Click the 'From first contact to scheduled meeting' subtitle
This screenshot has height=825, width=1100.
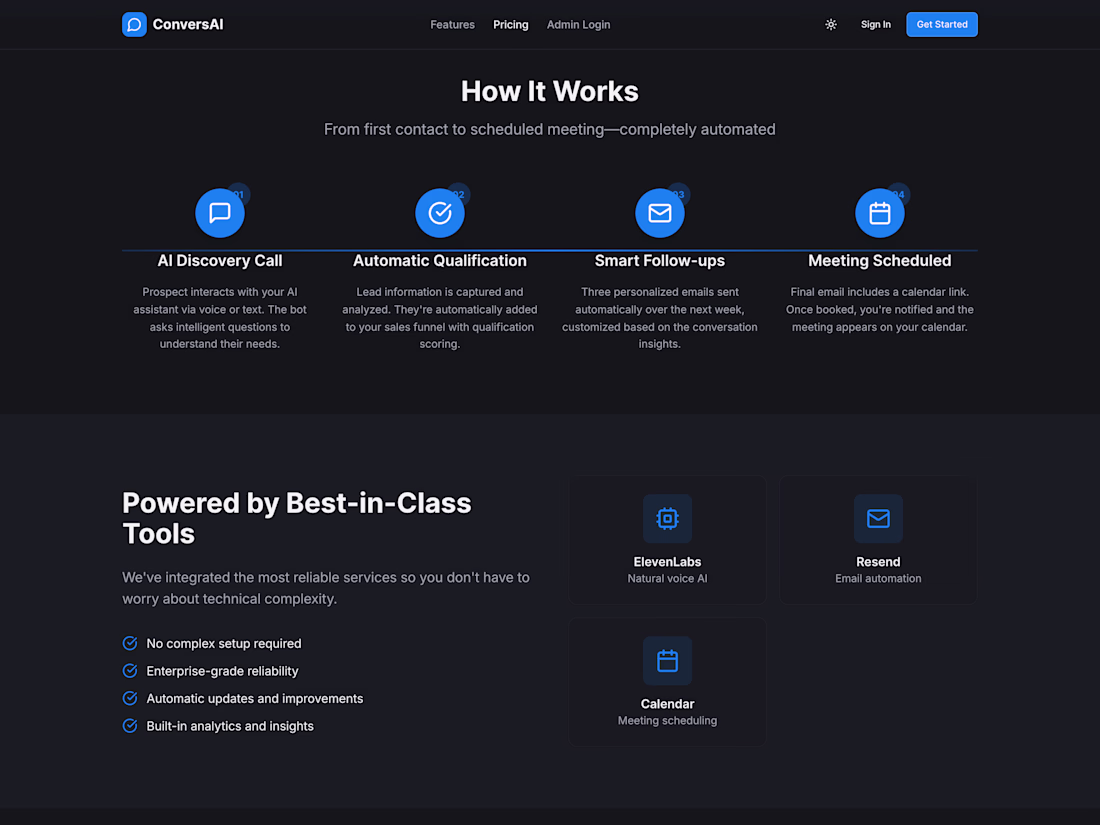[x=549, y=130]
